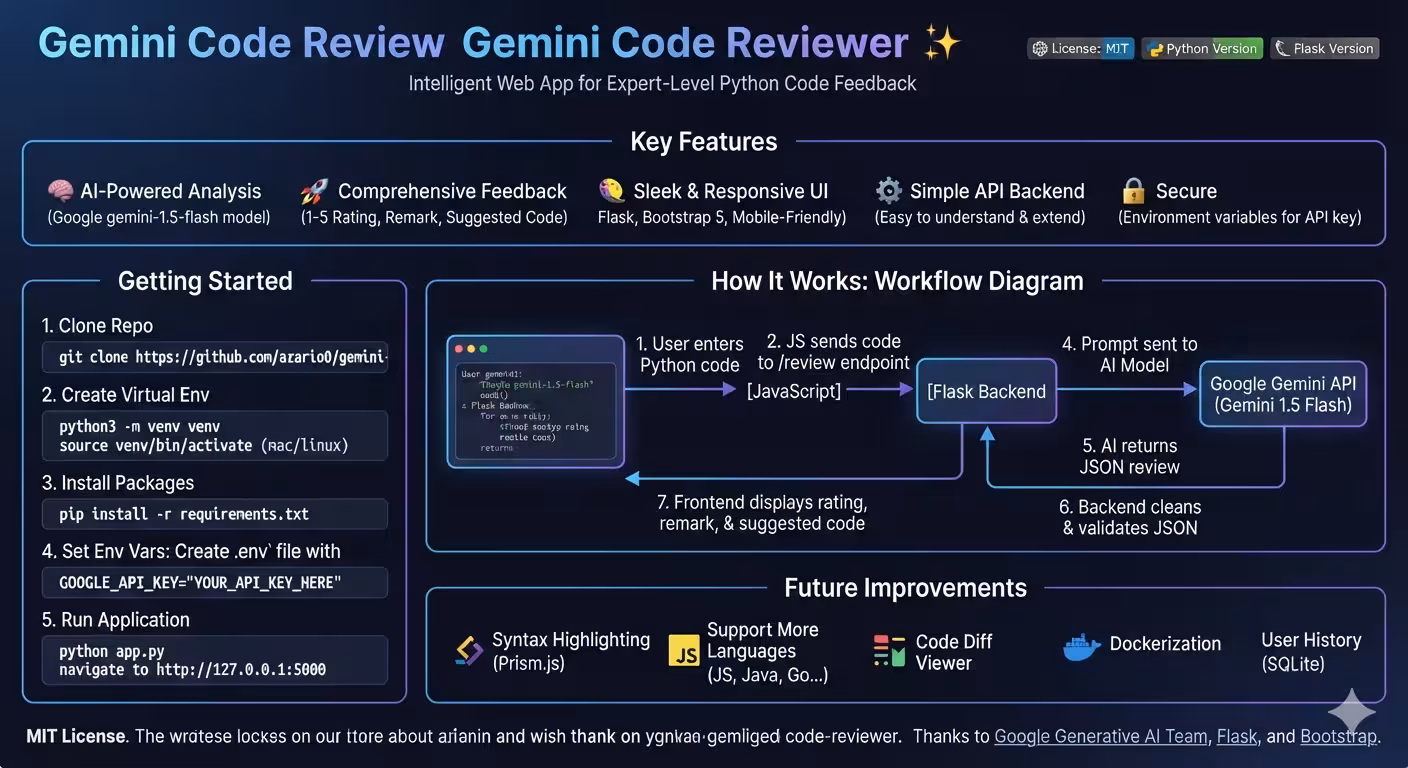
Task: Click the code editor window thumbnail
Action: [536, 402]
